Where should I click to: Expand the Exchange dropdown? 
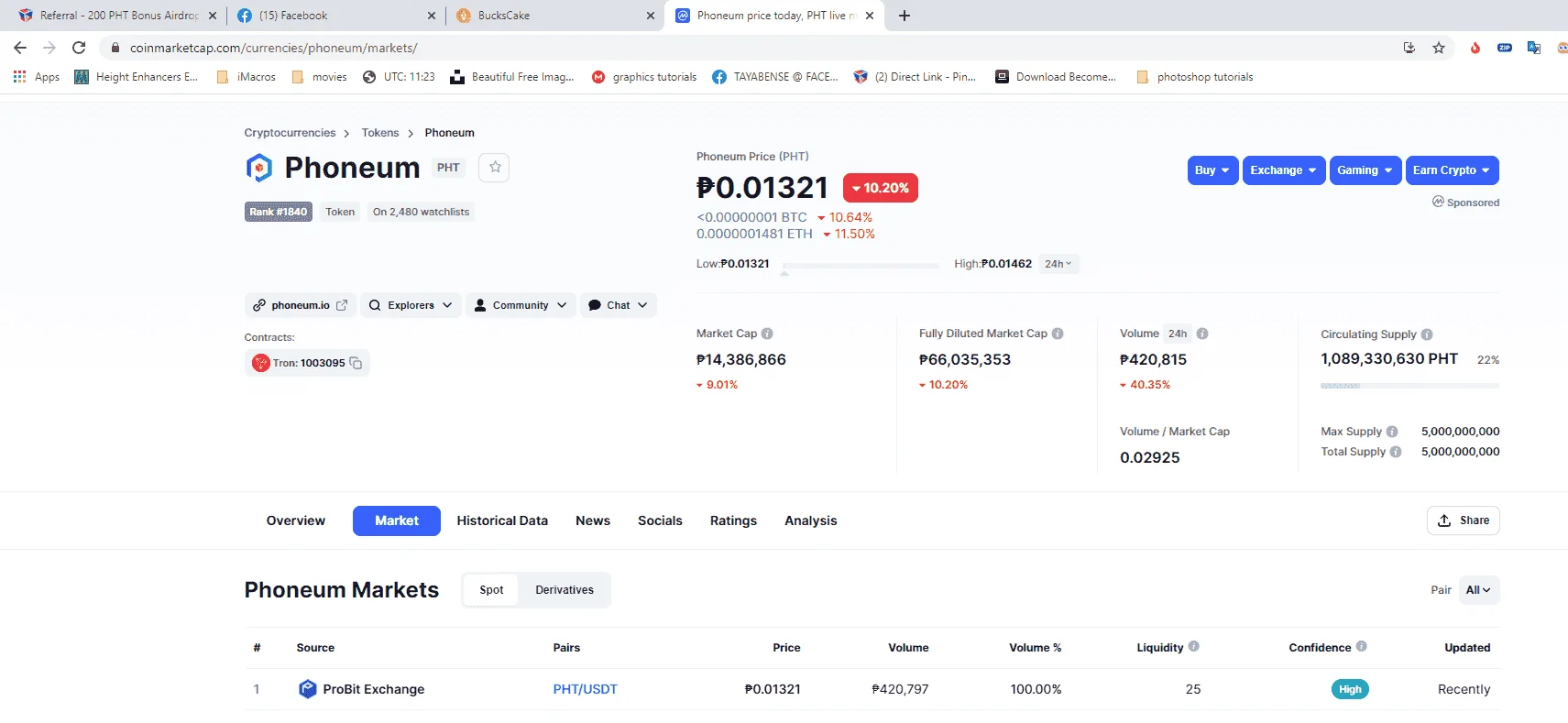coord(1284,170)
